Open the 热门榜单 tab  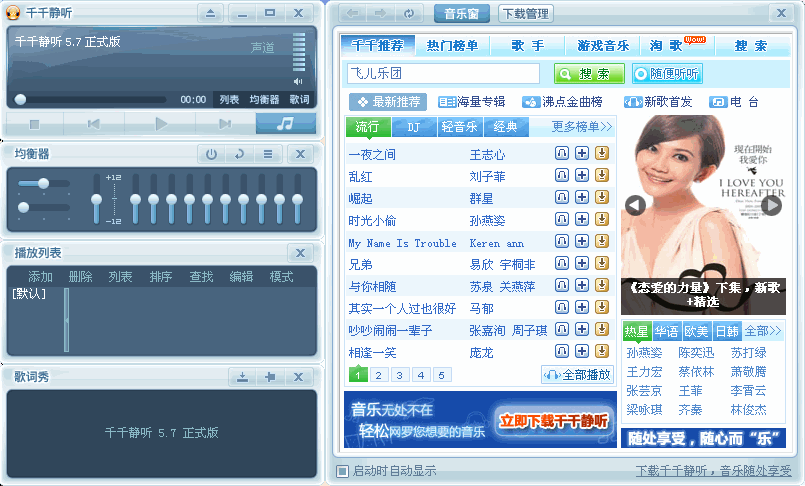point(452,46)
